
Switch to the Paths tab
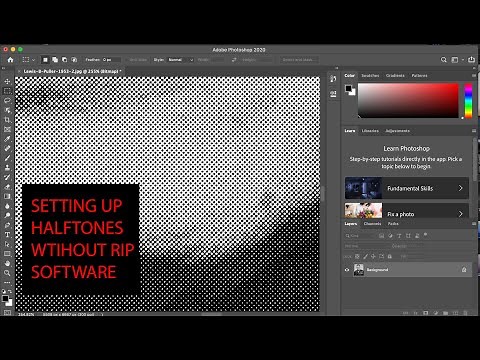(393, 224)
